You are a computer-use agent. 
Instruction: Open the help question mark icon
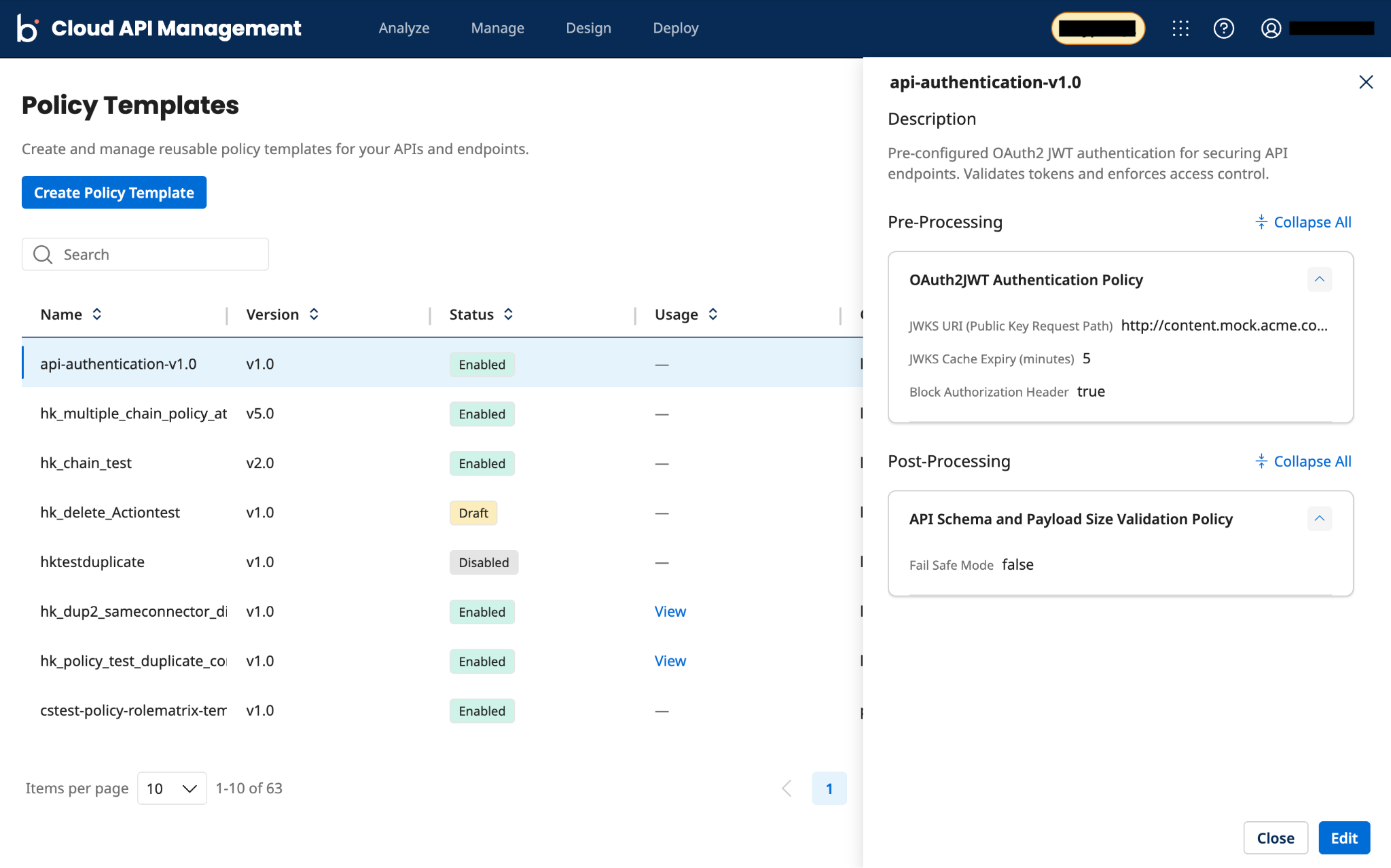[1223, 29]
